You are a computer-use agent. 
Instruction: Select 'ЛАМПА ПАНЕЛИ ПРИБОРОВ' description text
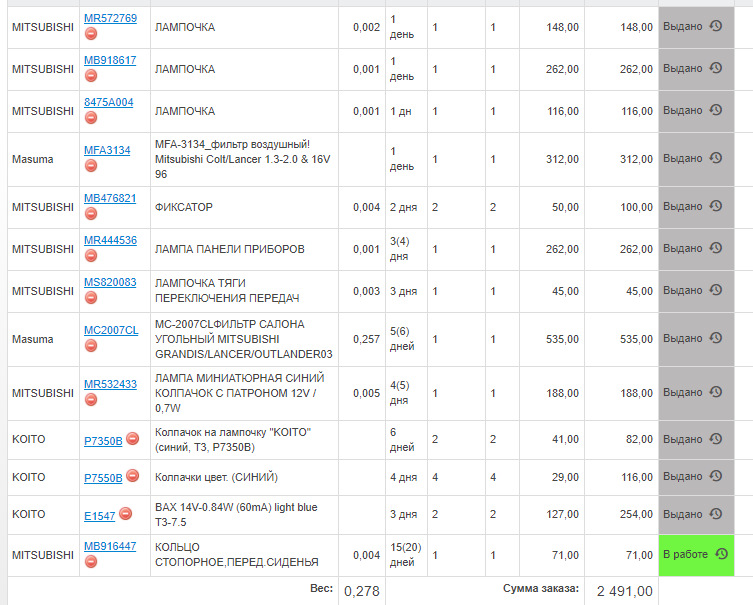pos(230,249)
